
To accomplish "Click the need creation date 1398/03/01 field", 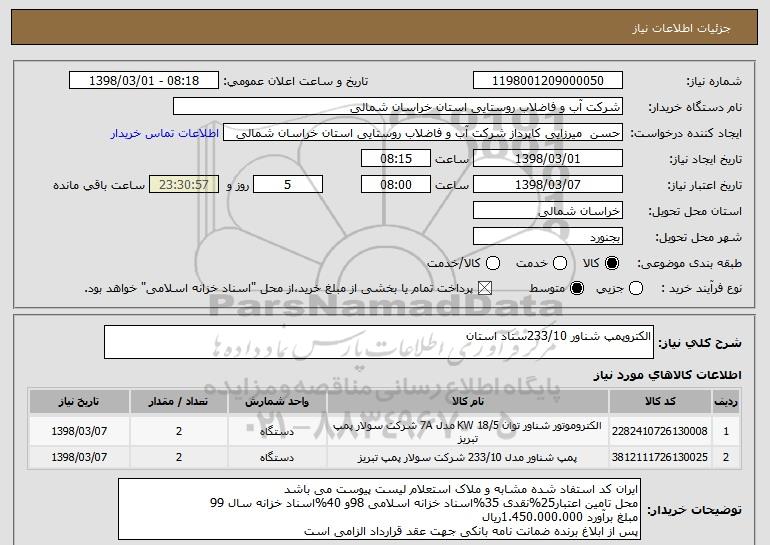I will [548, 159].
